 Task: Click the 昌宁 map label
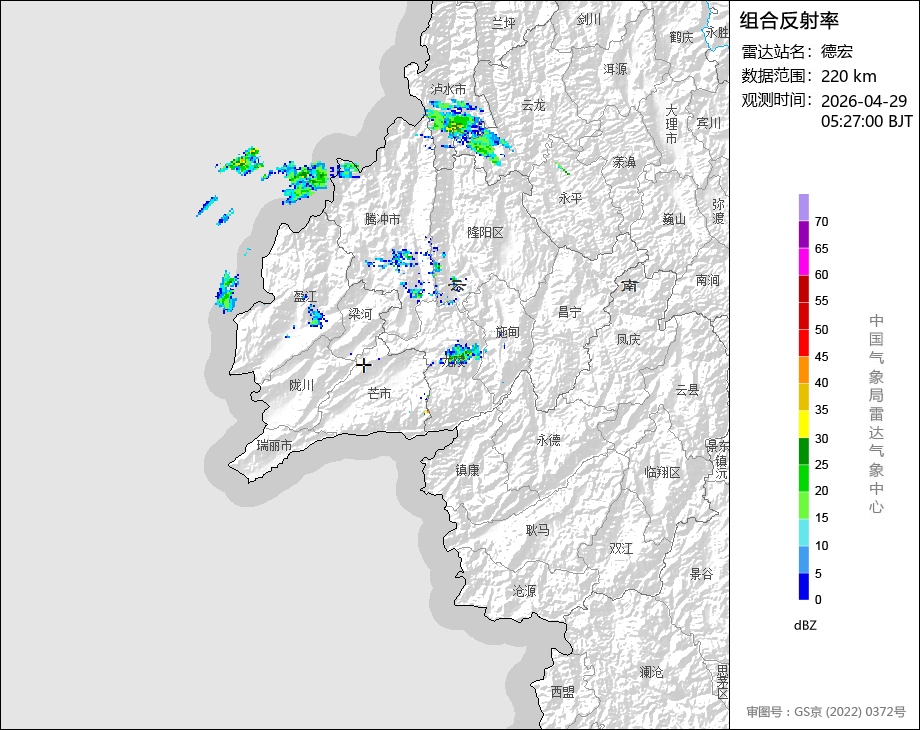point(569,312)
